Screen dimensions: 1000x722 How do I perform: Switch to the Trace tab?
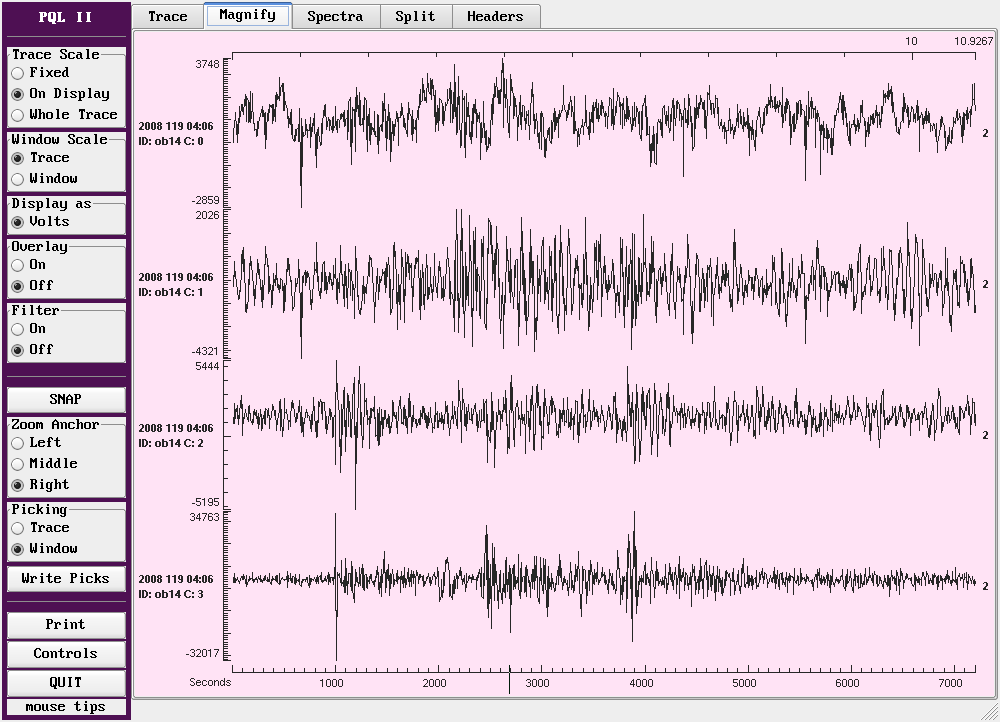click(168, 16)
